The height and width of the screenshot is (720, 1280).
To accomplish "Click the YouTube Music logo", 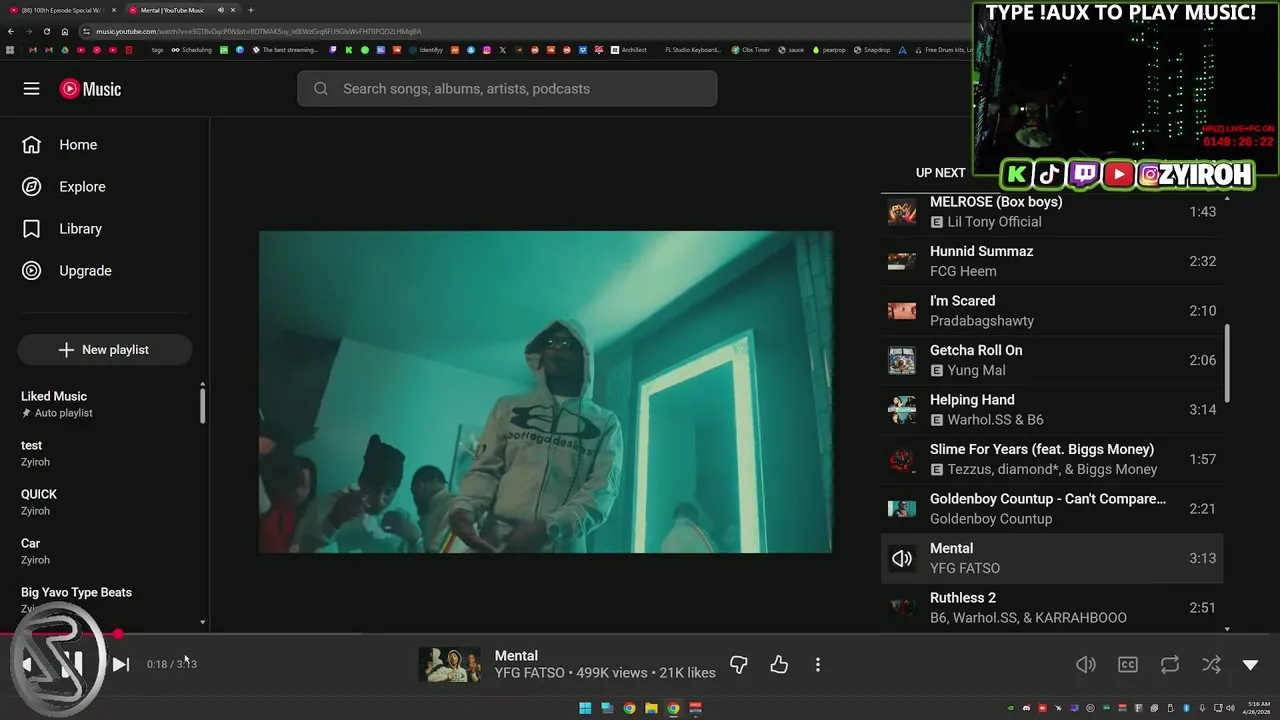I will pos(90,89).
